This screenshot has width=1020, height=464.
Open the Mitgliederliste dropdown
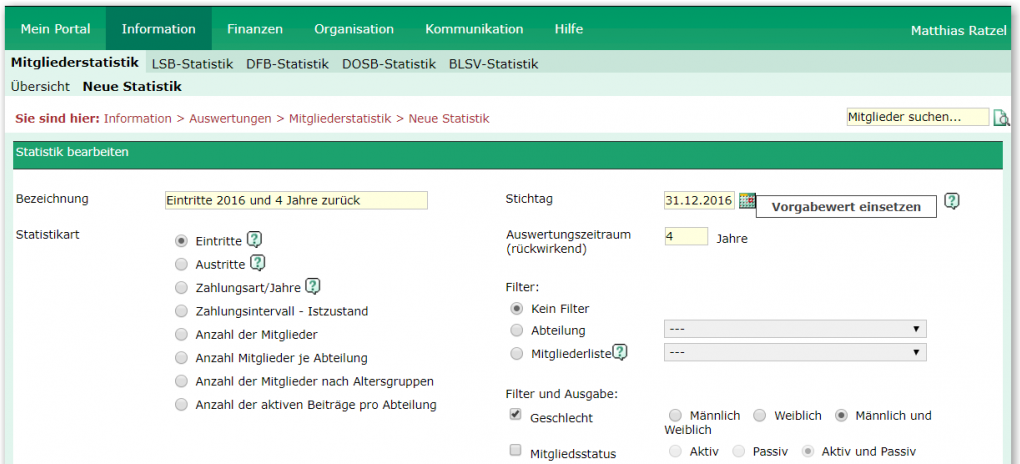[795, 352]
